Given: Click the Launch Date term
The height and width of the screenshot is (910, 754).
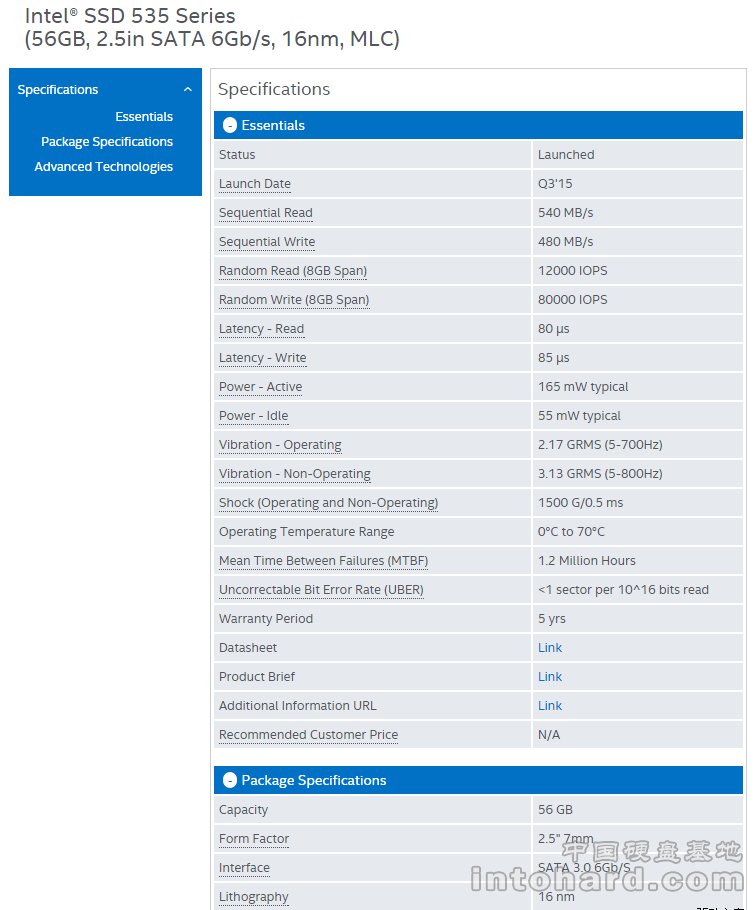Looking at the screenshot, I should pos(255,183).
